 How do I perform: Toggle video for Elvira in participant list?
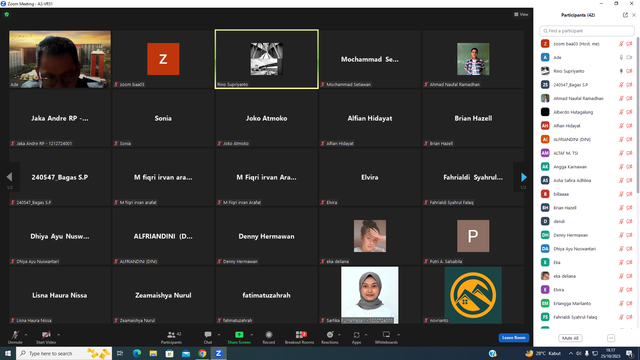tap(629, 290)
